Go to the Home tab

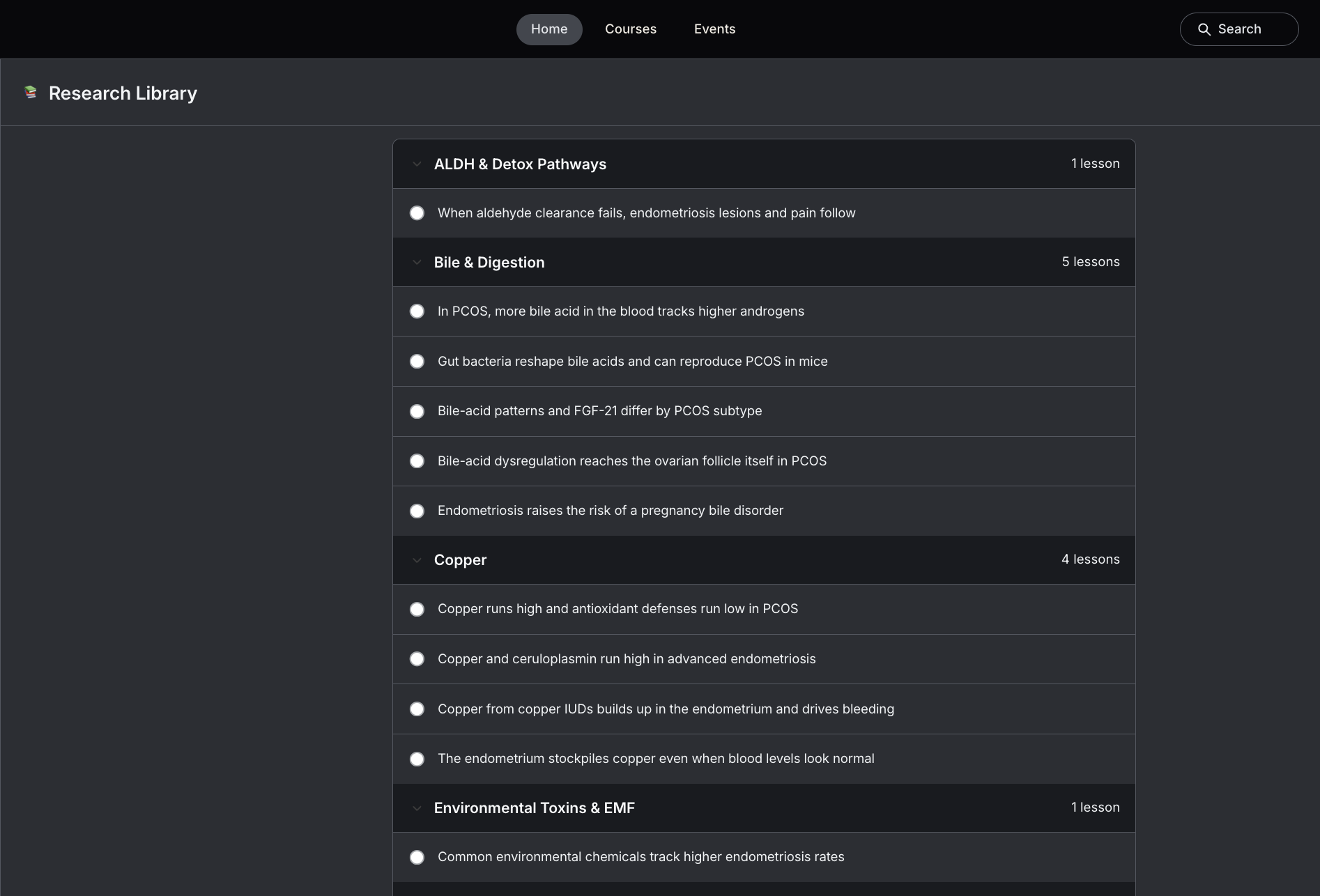tap(549, 29)
